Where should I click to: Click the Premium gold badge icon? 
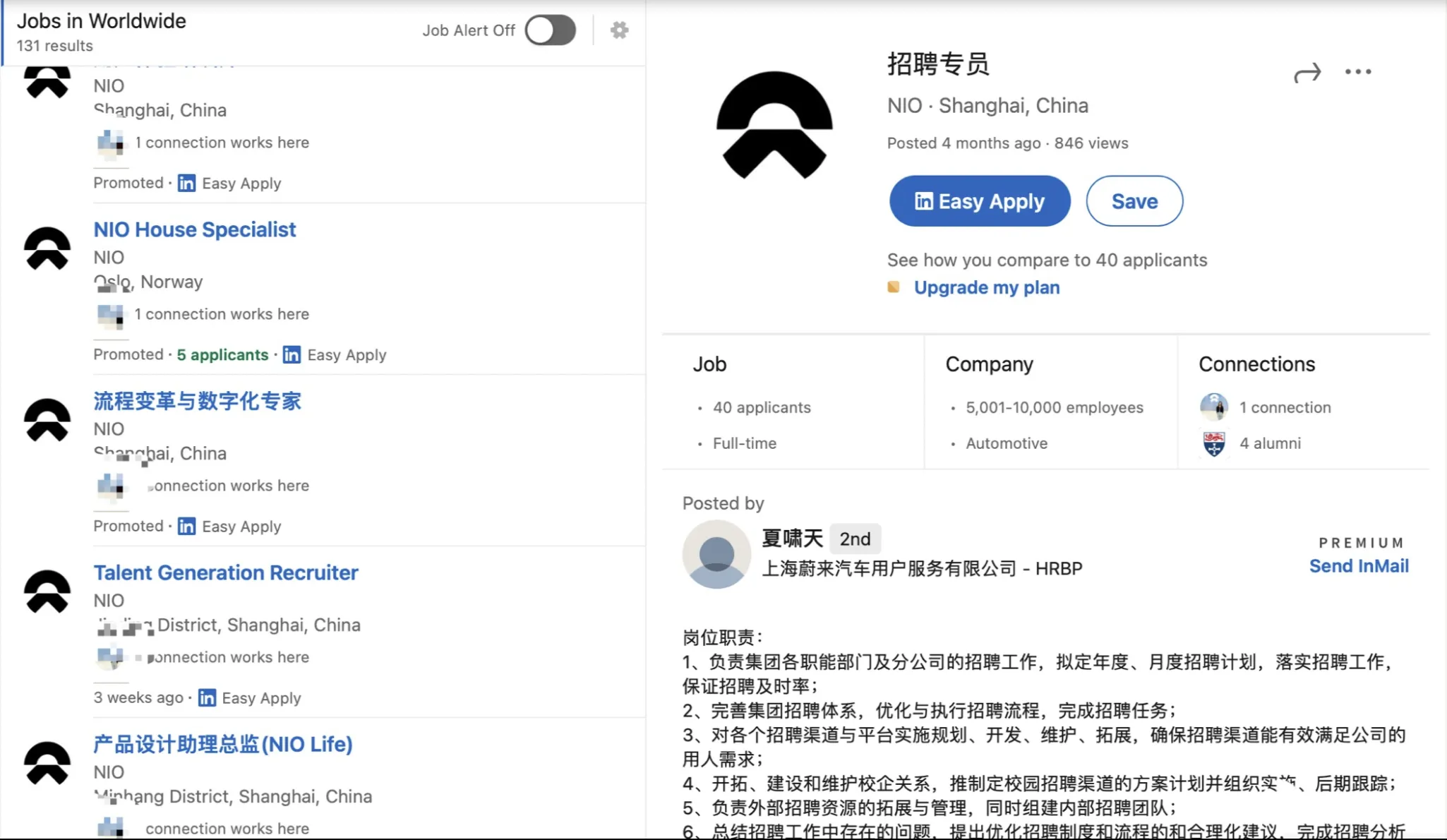(894, 287)
